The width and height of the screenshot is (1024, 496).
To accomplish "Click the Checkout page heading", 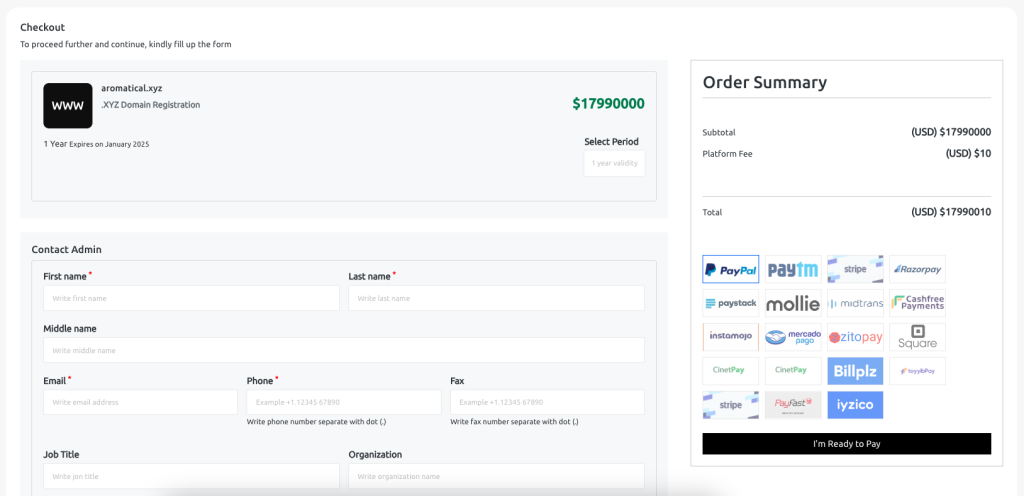I will coord(42,27).
